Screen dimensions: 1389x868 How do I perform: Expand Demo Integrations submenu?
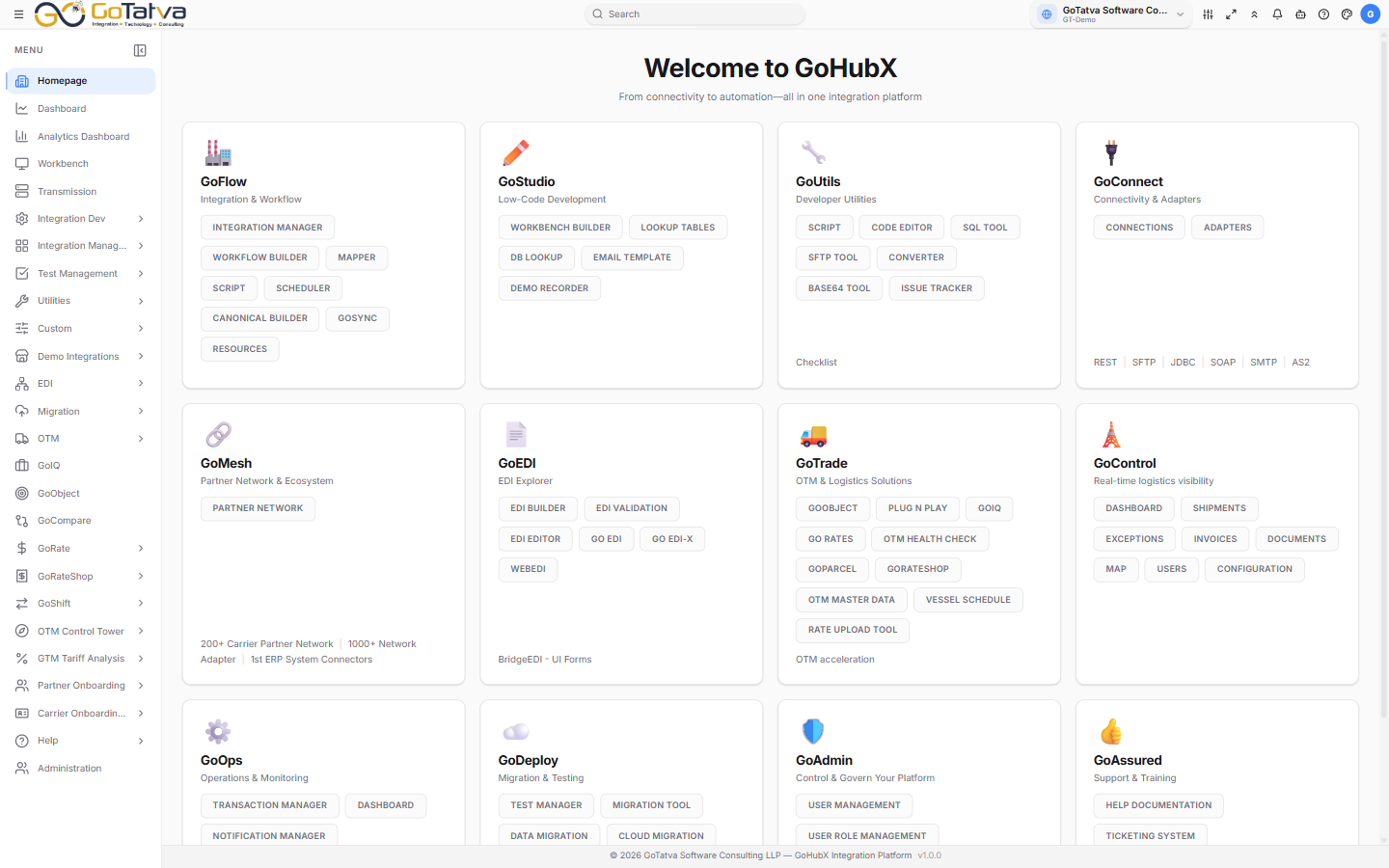click(x=141, y=357)
